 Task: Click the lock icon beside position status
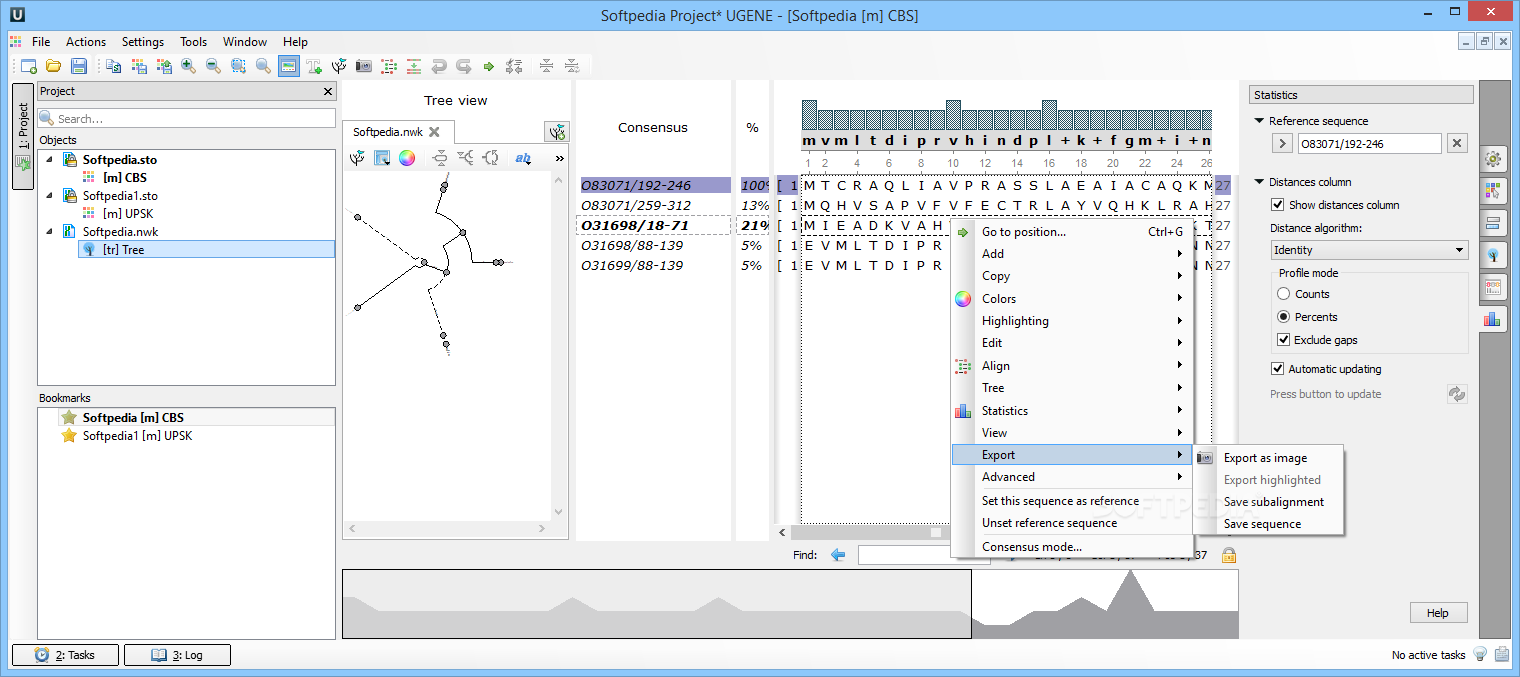click(1228, 555)
